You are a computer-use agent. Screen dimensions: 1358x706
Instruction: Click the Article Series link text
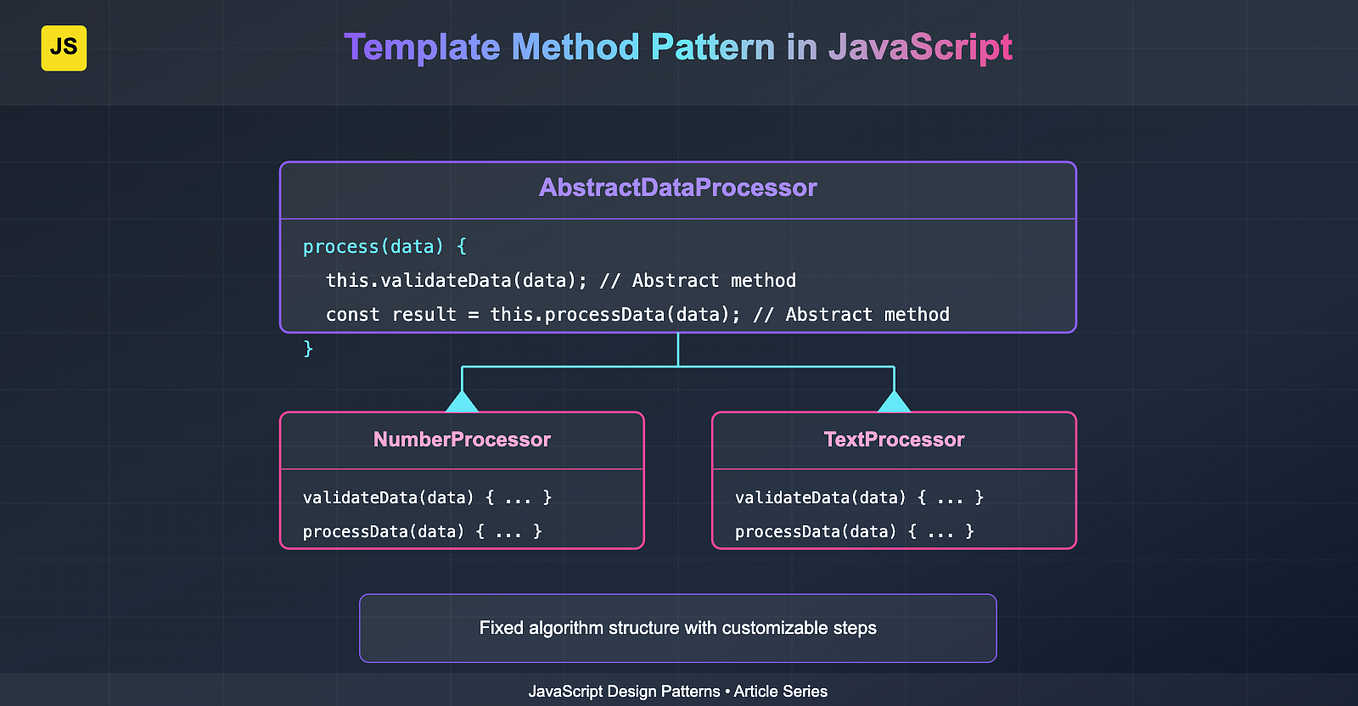[781, 691]
